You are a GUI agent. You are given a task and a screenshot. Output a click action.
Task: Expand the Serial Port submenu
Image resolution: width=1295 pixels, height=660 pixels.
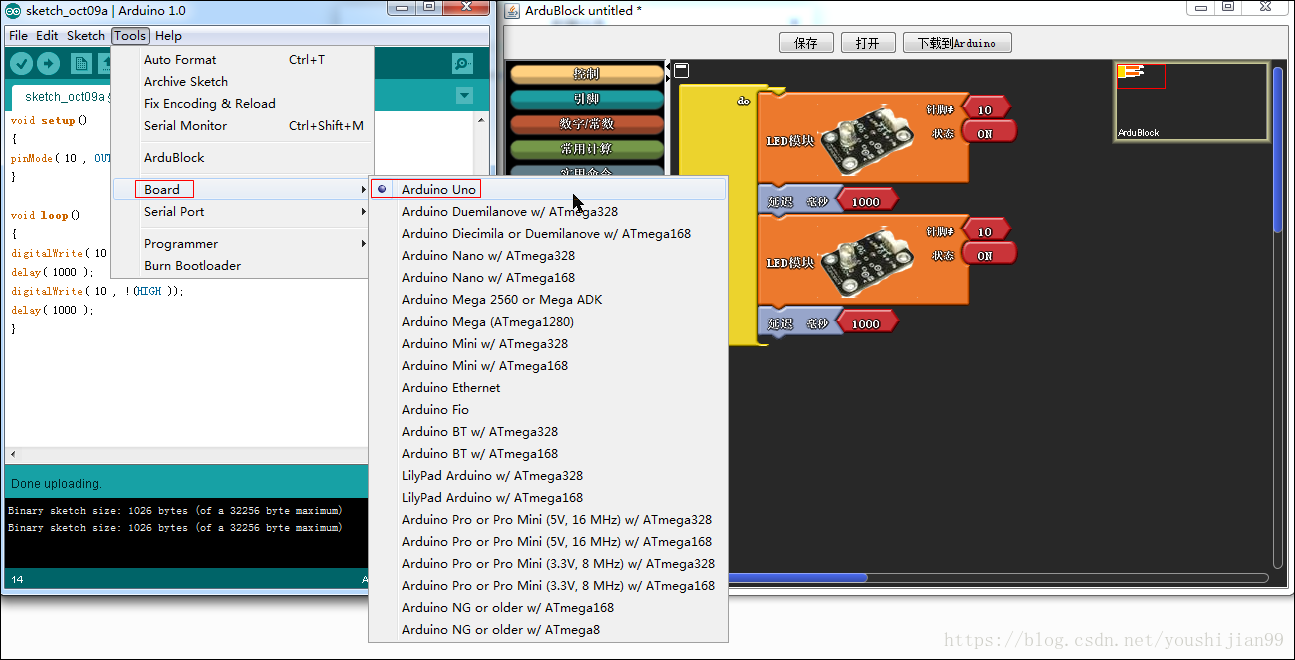pyautogui.click(x=242, y=211)
